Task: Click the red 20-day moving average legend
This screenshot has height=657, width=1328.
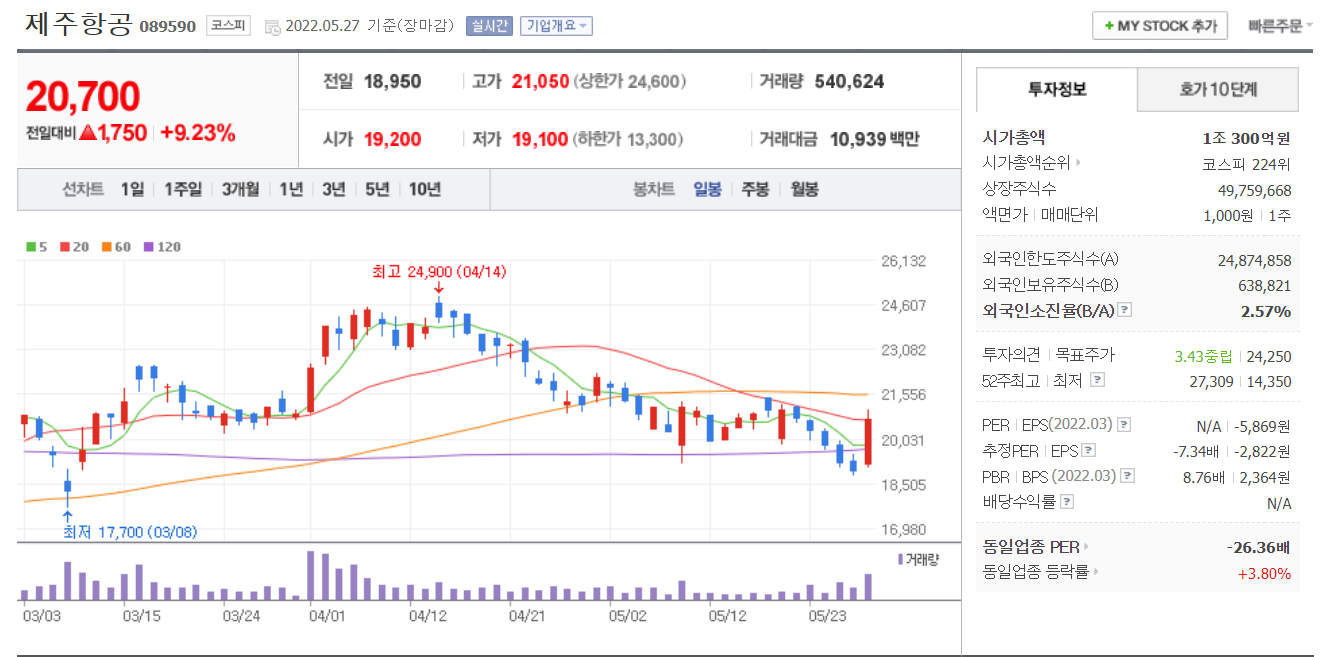Action: click(75, 246)
